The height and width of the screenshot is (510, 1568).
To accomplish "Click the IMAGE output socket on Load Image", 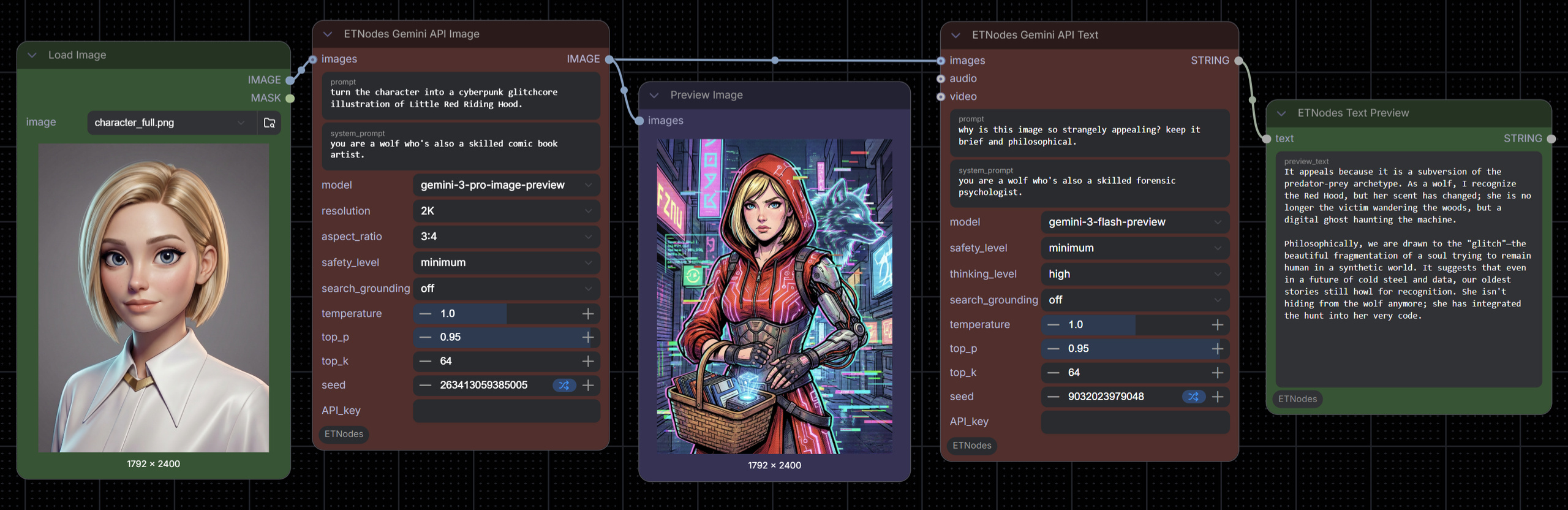I will tap(290, 80).
